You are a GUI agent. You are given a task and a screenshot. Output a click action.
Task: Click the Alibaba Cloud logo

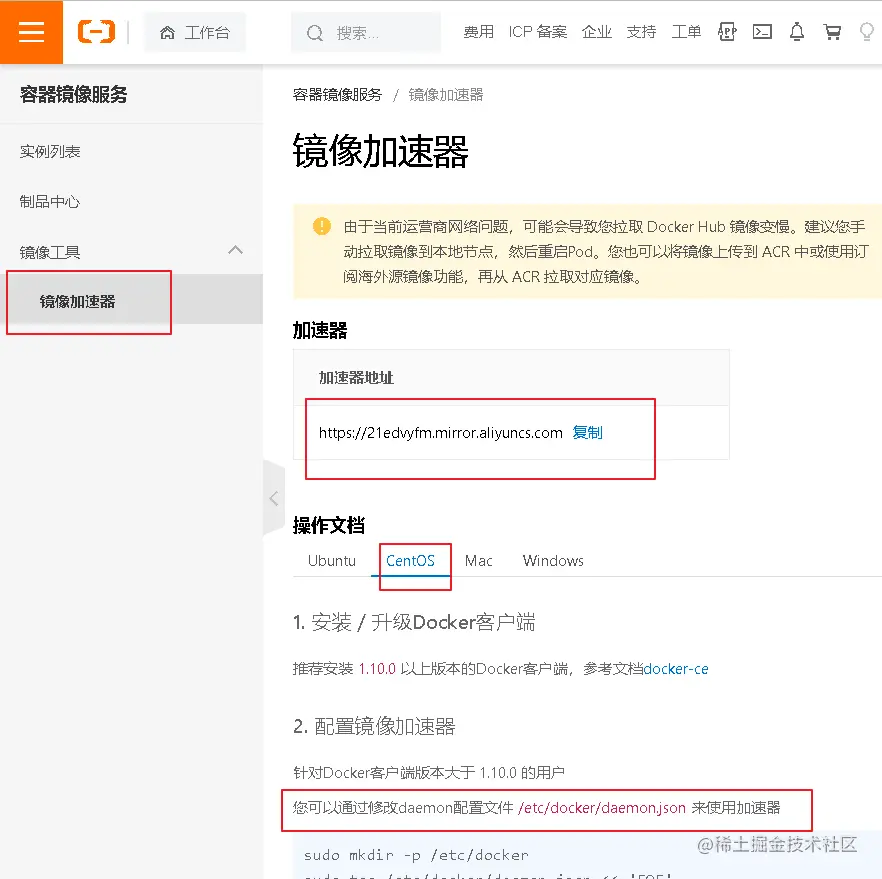96,31
